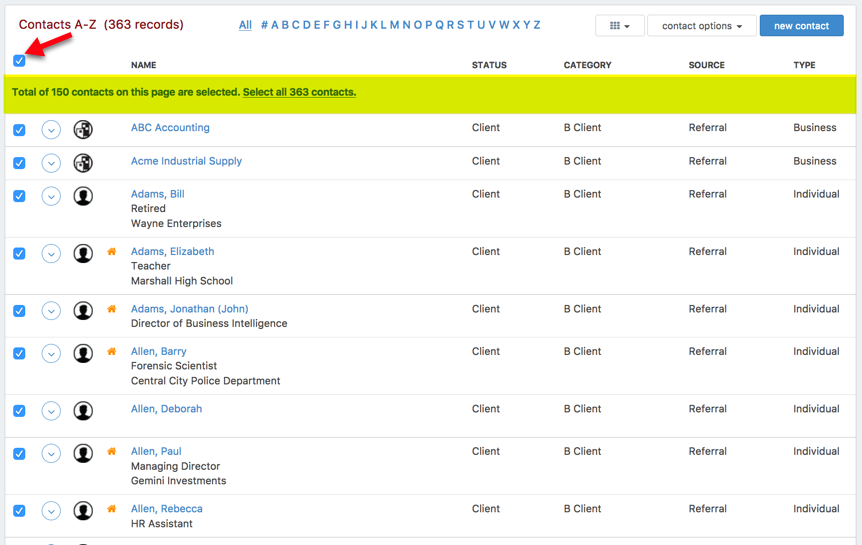
Task: Open the Adams, Elizabeth contact record
Action: 173,251
